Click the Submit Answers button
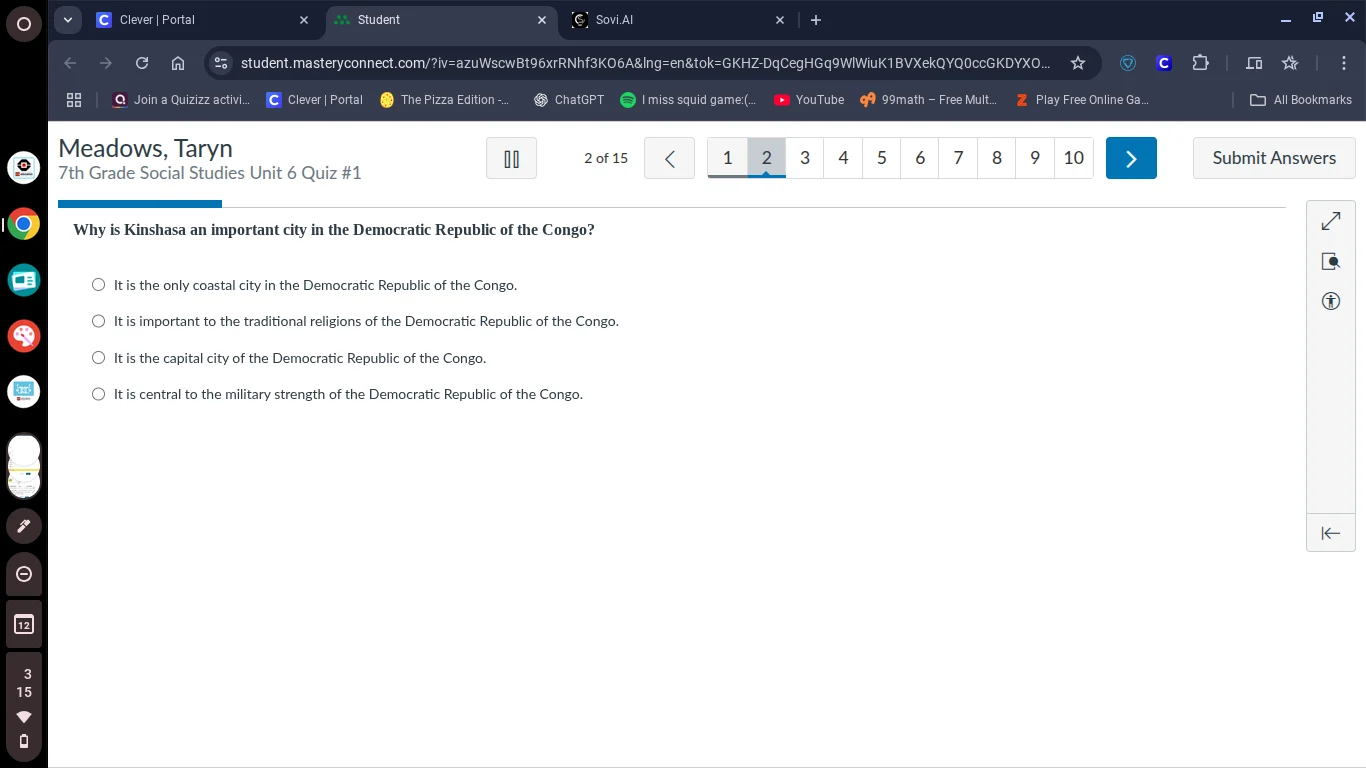Image resolution: width=1366 pixels, height=768 pixels. (1273, 158)
